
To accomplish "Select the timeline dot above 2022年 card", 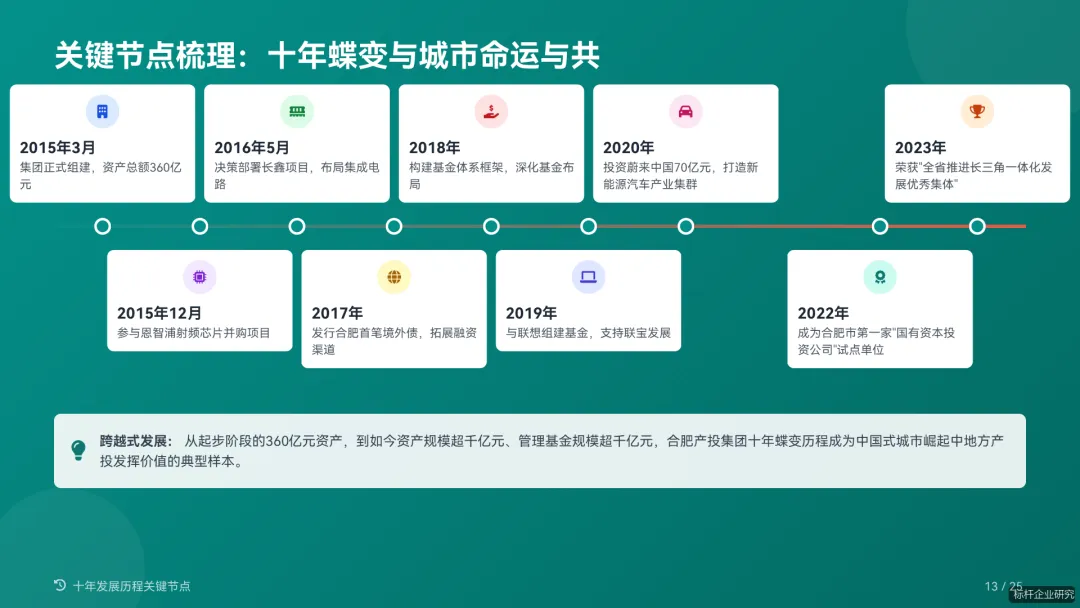I will click(880, 226).
